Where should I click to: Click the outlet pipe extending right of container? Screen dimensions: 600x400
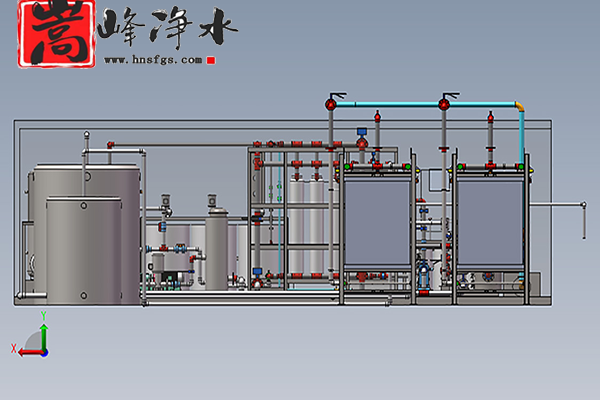point(560,204)
